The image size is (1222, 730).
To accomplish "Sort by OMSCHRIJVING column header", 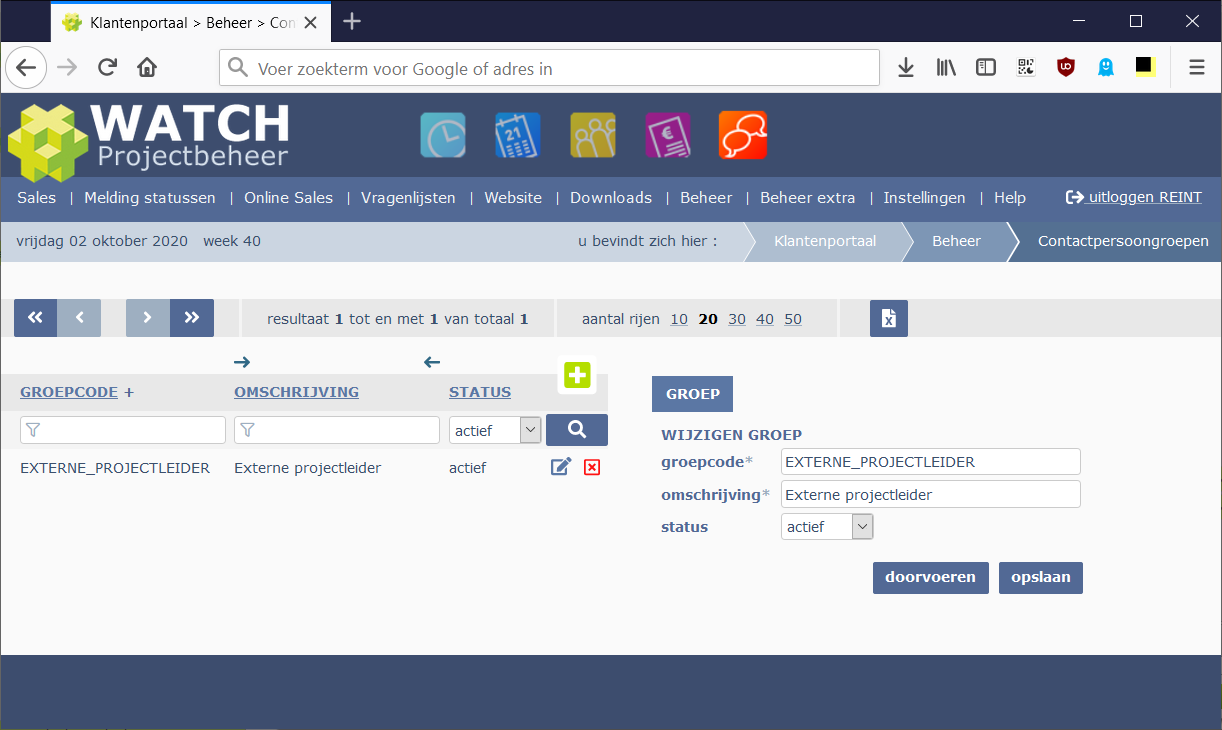I will (296, 392).
